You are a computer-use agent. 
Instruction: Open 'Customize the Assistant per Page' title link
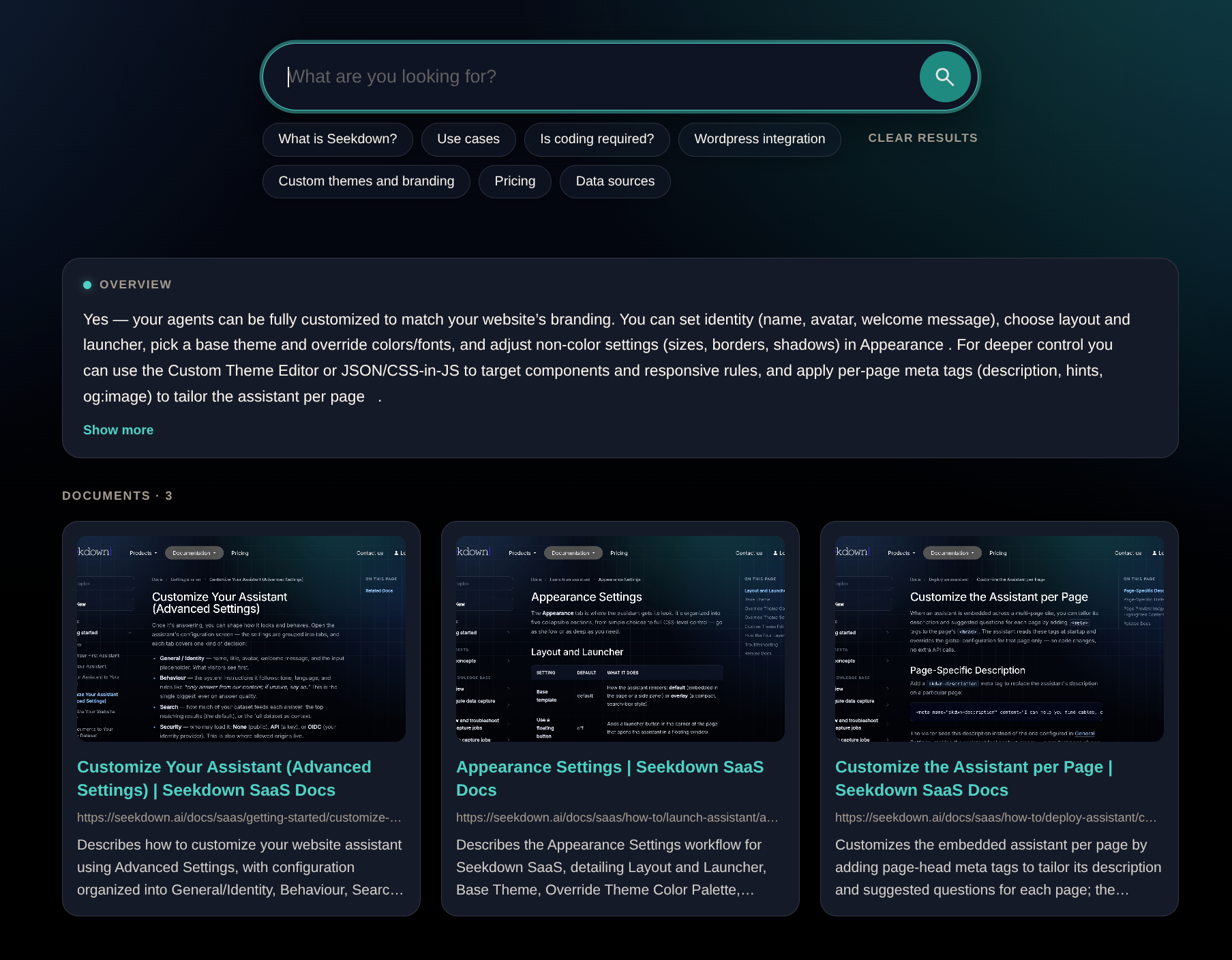974,779
